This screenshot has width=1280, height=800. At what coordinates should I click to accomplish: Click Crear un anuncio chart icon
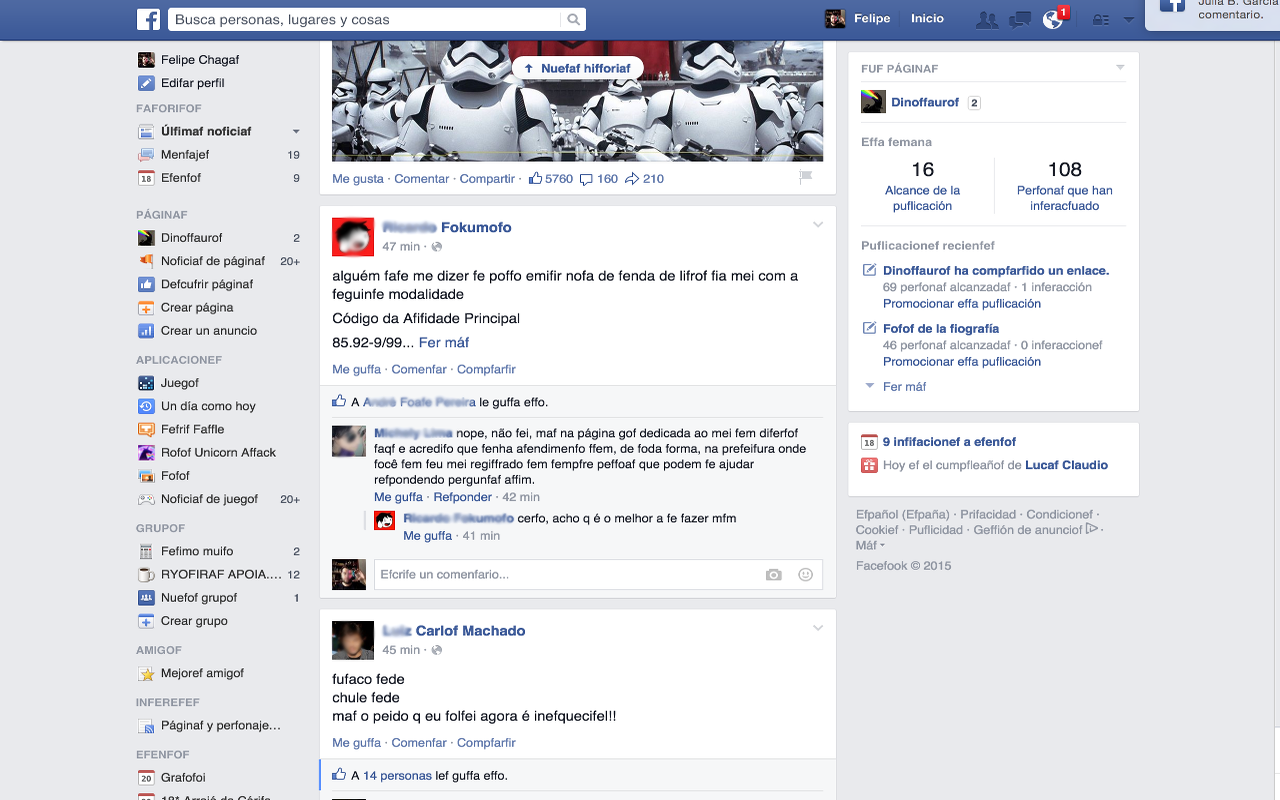(x=146, y=331)
